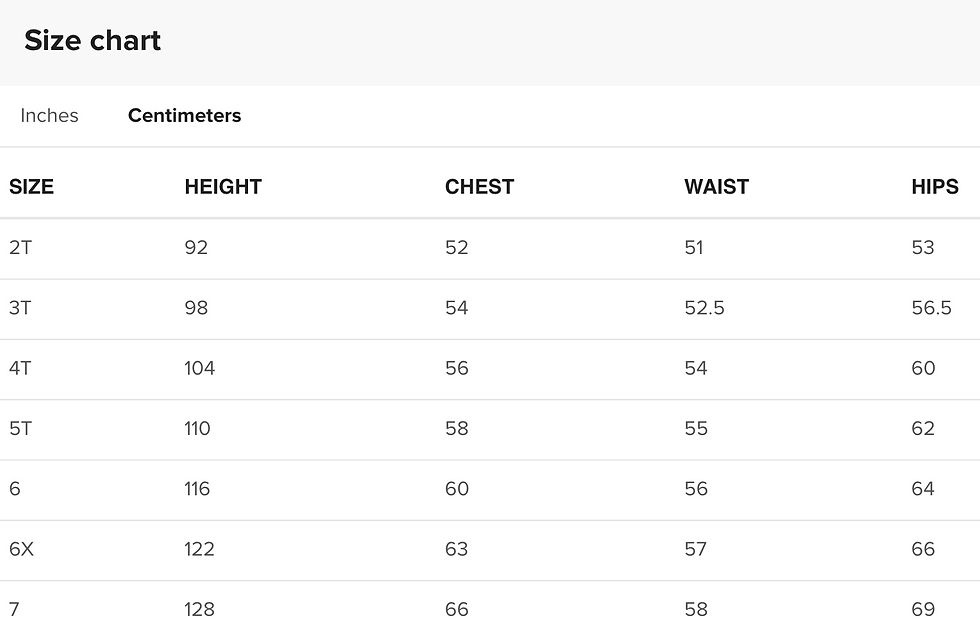Select the 3T size row label
The width and height of the screenshot is (980, 639).
pyautogui.click(x=20, y=308)
